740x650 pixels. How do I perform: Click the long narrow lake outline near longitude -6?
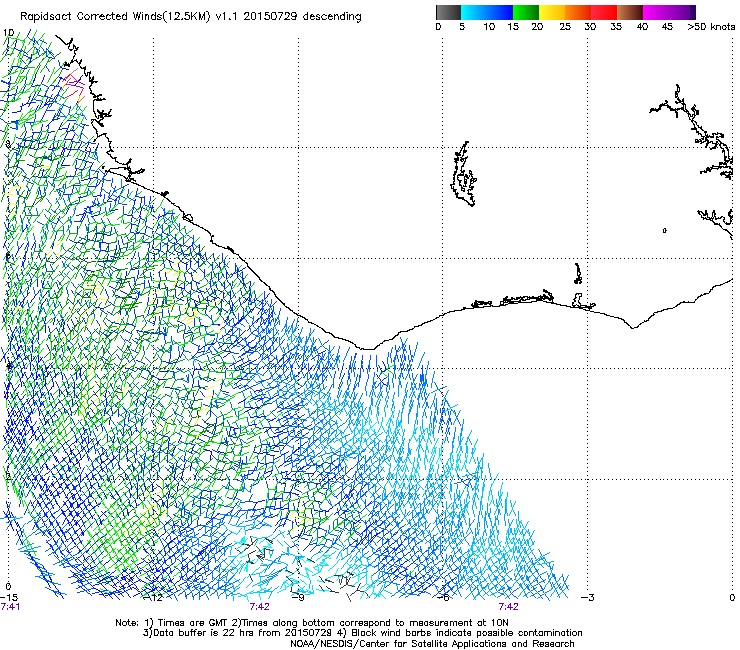tap(464, 174)
